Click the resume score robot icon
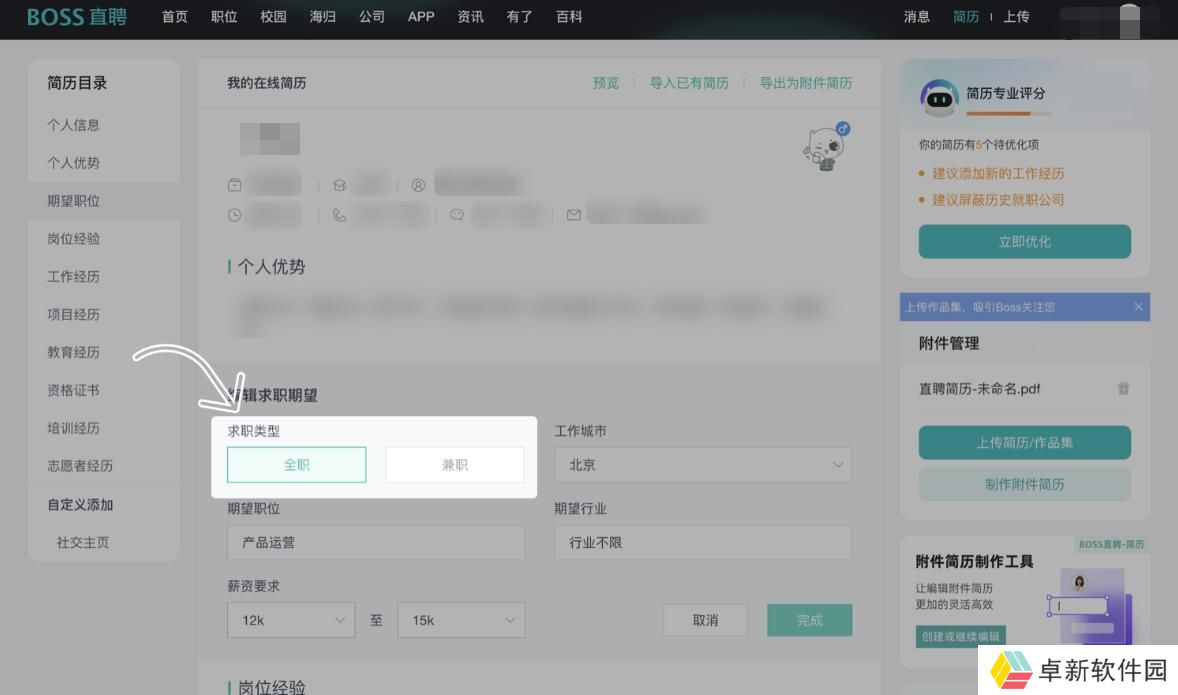Image resolution: width=1178 pixels, height=695 pixels. [939, 98]
